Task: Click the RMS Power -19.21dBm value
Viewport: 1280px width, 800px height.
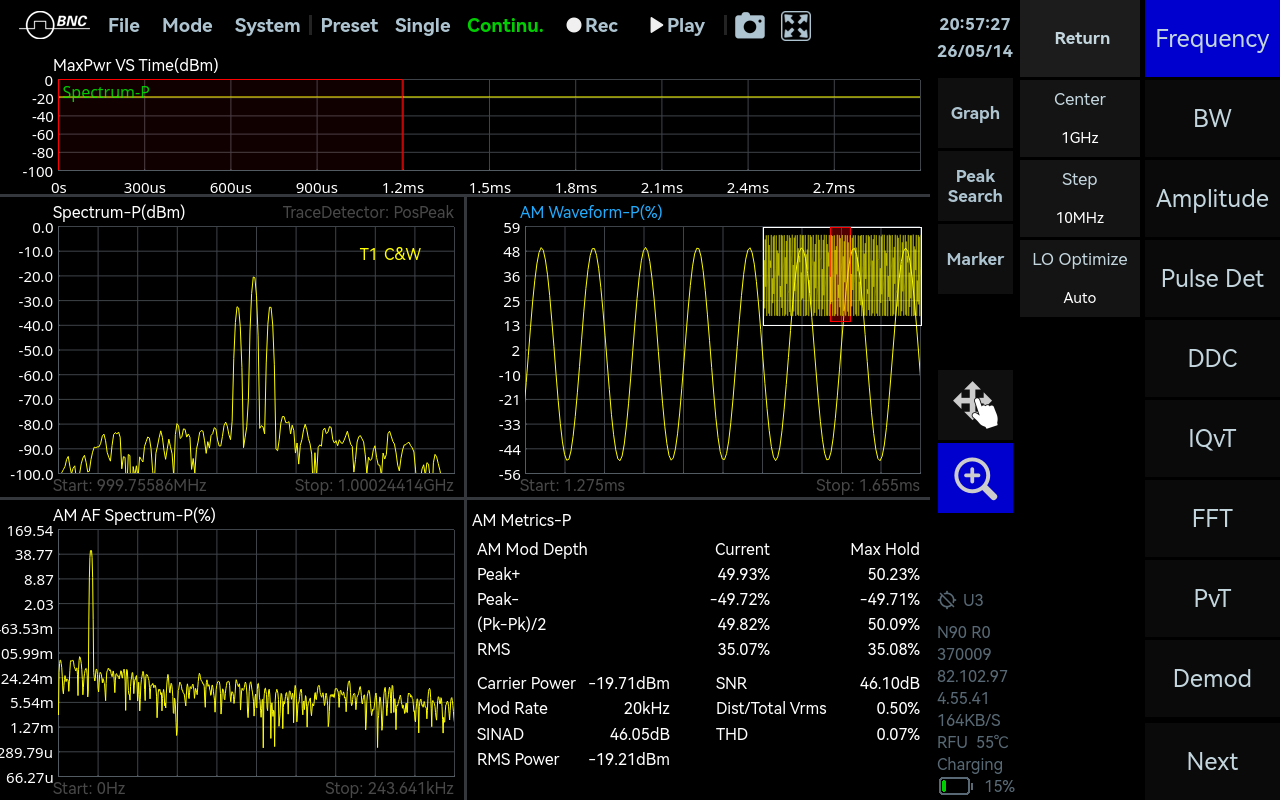Action: pos(629,759)
